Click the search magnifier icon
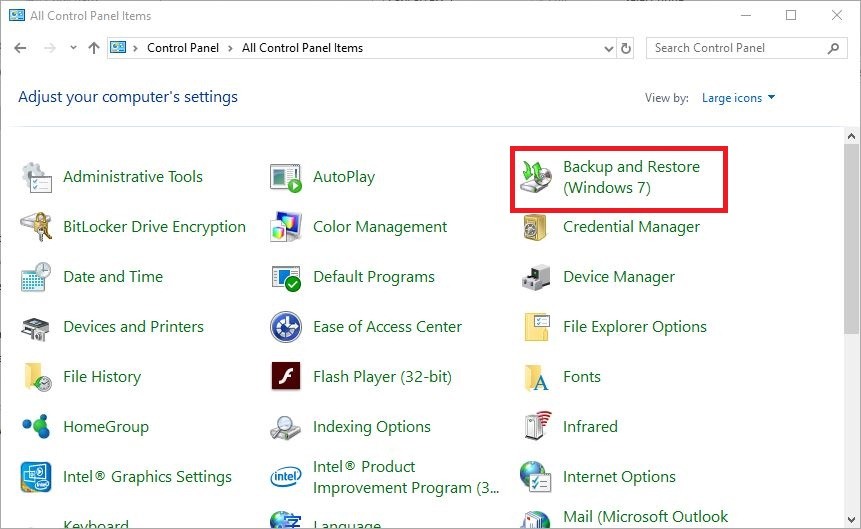Image resolution: width=861 pixels, height=529 pixels. (x=833, y=48)
